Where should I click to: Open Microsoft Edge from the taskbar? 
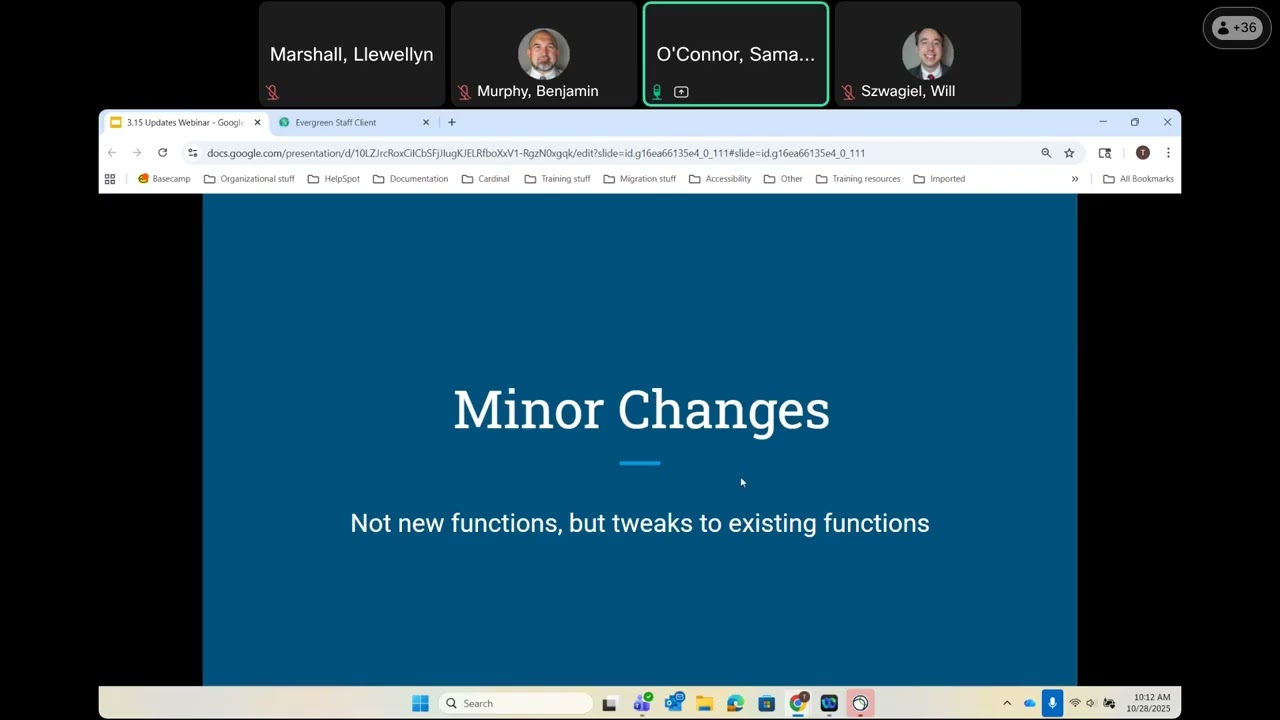tap(736, 703)
